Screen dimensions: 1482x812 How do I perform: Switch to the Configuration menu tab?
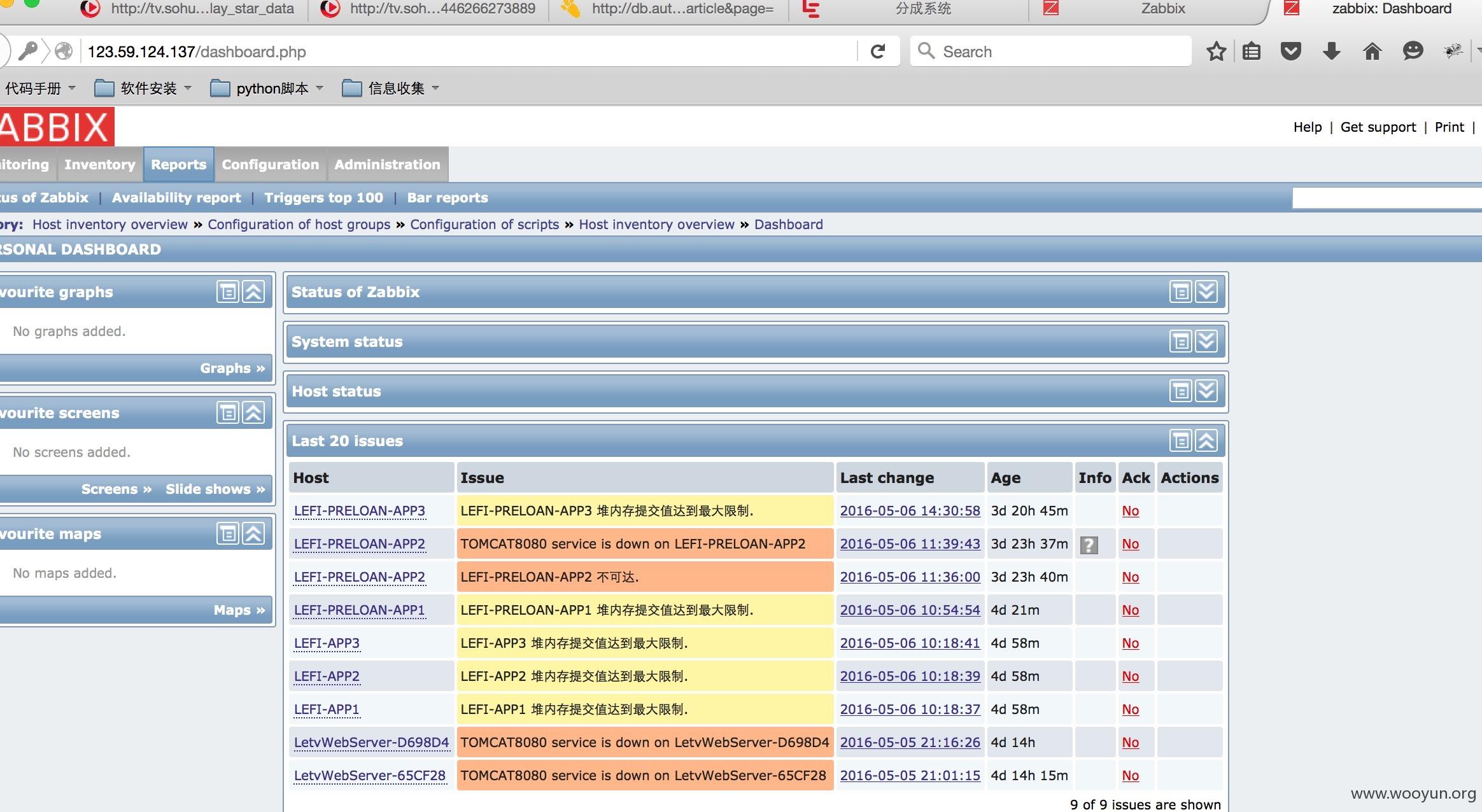(x=271, y=165)
